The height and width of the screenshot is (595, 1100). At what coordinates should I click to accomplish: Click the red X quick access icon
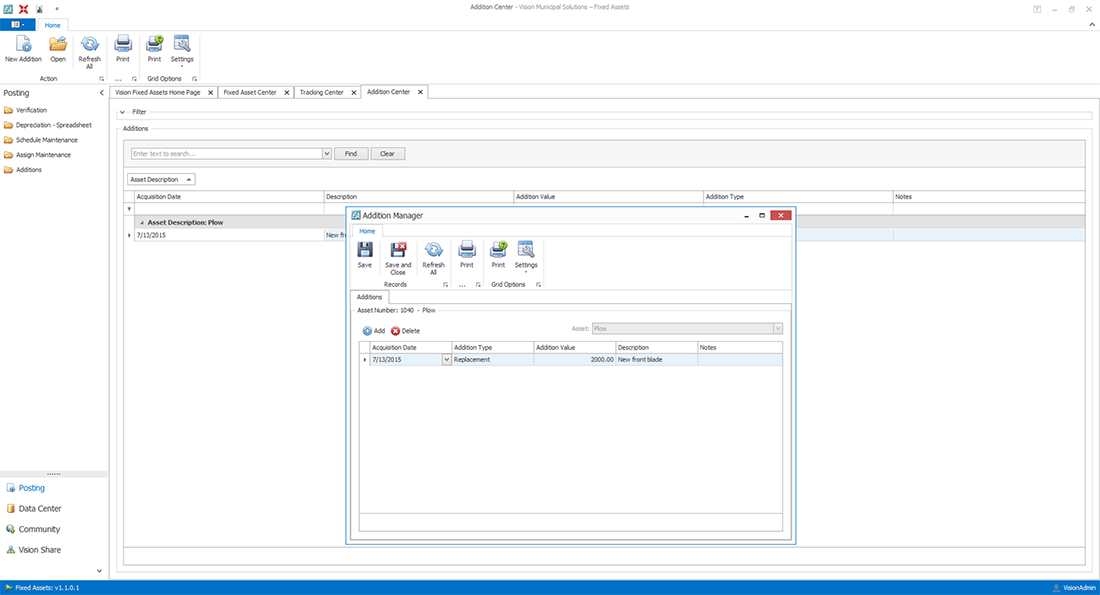click(23, 9)
